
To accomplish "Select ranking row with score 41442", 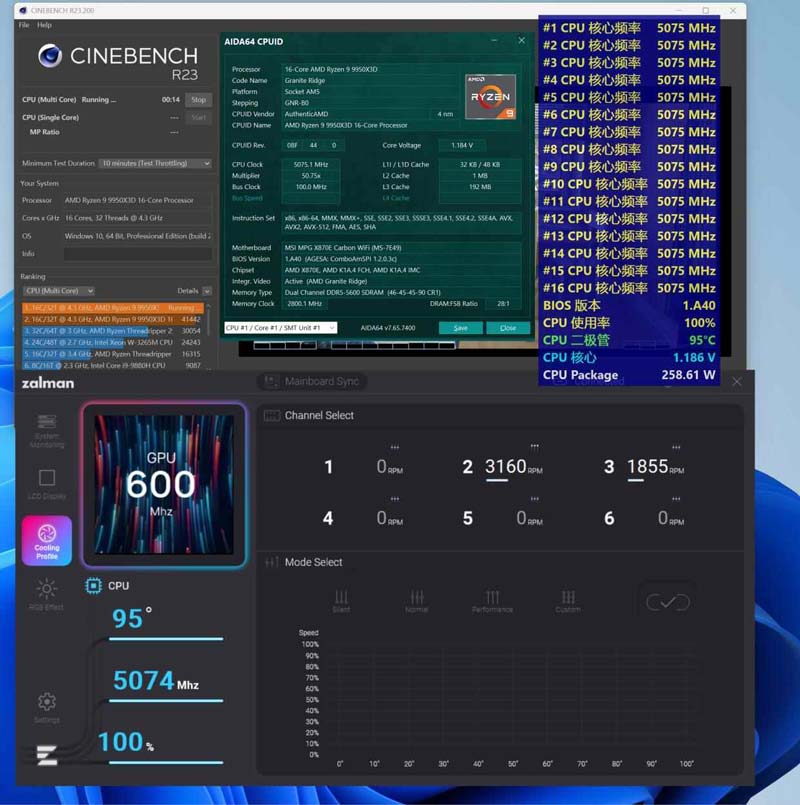I will [x=113, y=319].
